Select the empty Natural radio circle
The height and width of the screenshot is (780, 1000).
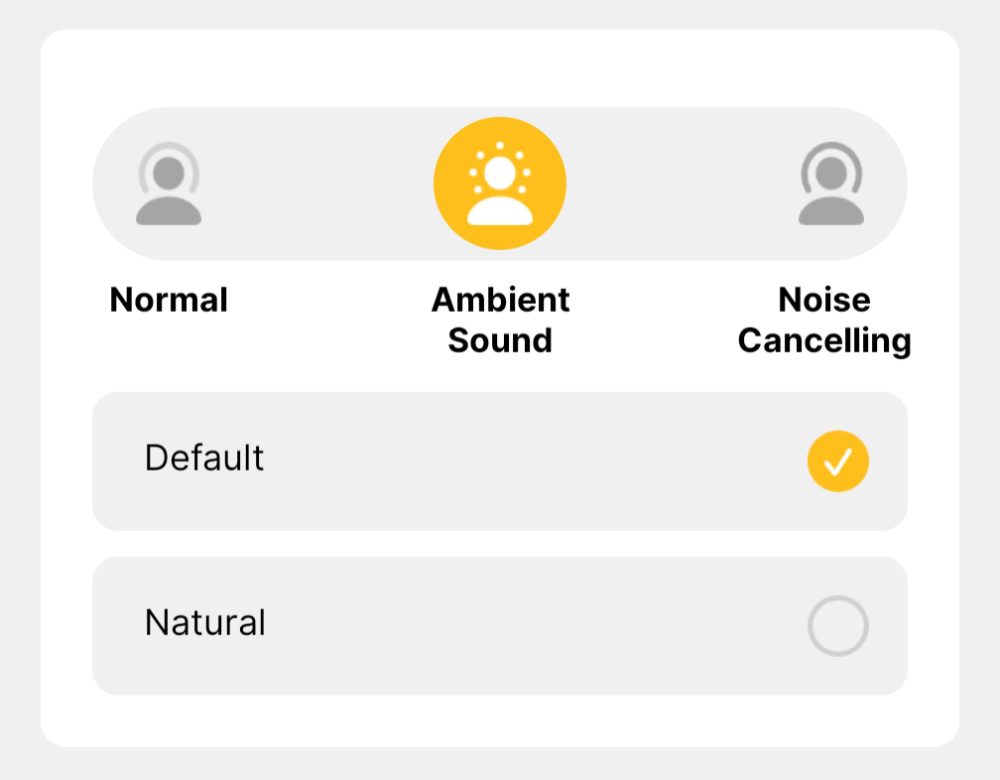838,626
